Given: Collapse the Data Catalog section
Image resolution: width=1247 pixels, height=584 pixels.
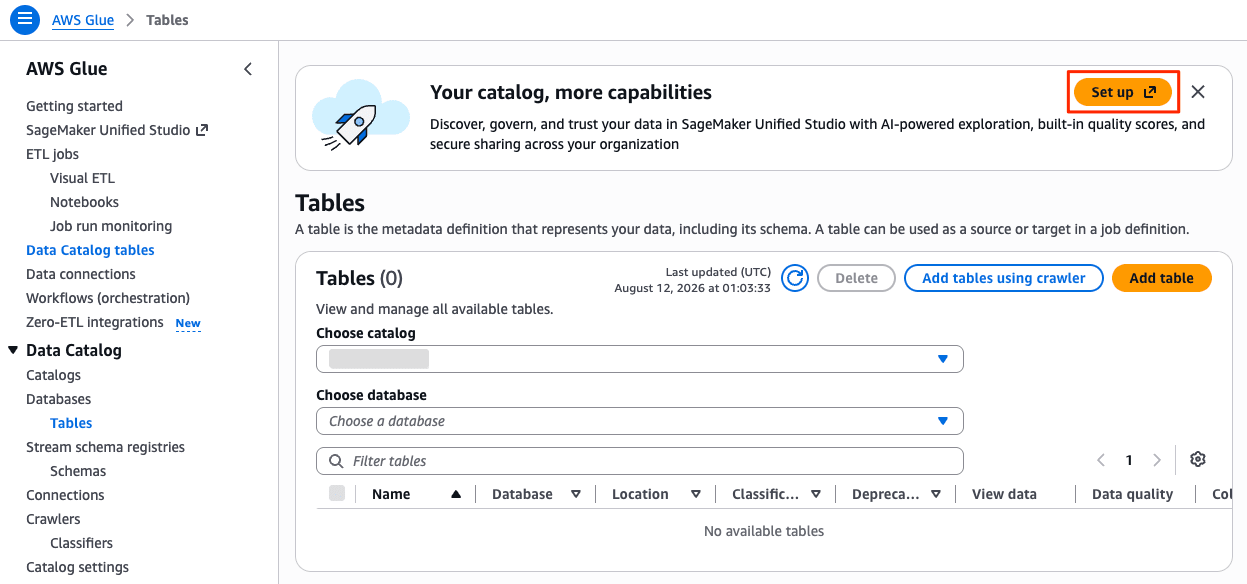Looking at the screenshot, I should click(13, 350).
